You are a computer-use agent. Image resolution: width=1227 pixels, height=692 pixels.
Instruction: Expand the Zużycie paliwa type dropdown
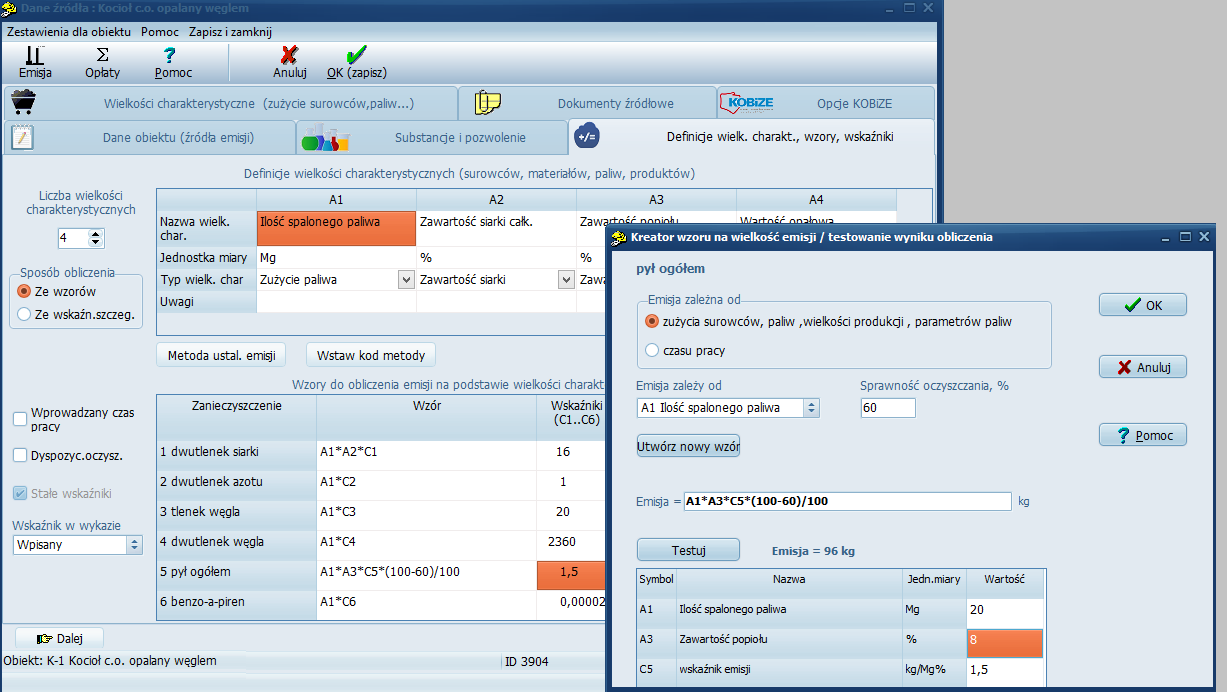[x=406, y=280]
